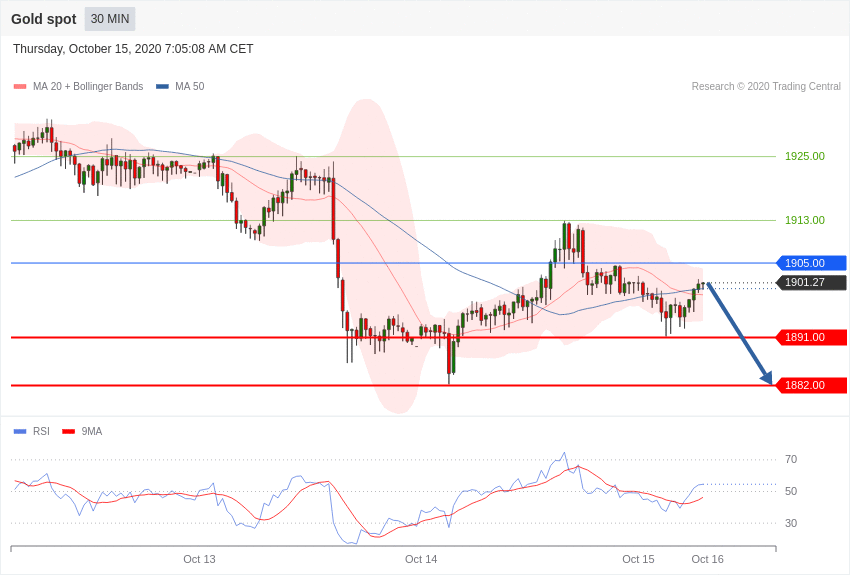Click the 9MA legend label
The height and width of the screenshot is (576, 850).
(x=92, y=431)
